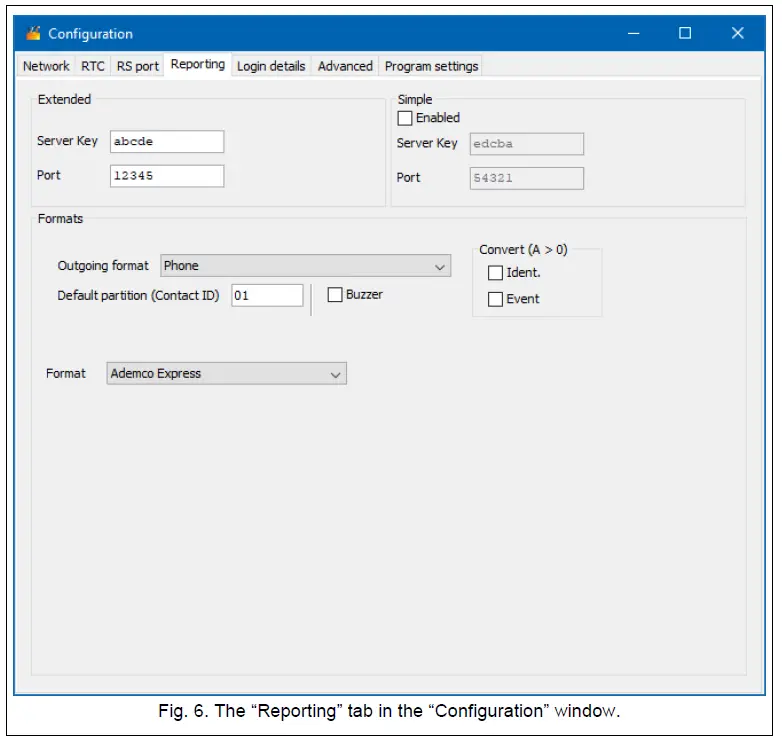Screen dimensions: 782x744
Task: Click the Formats group label
Action: click(x=60, y=219)
